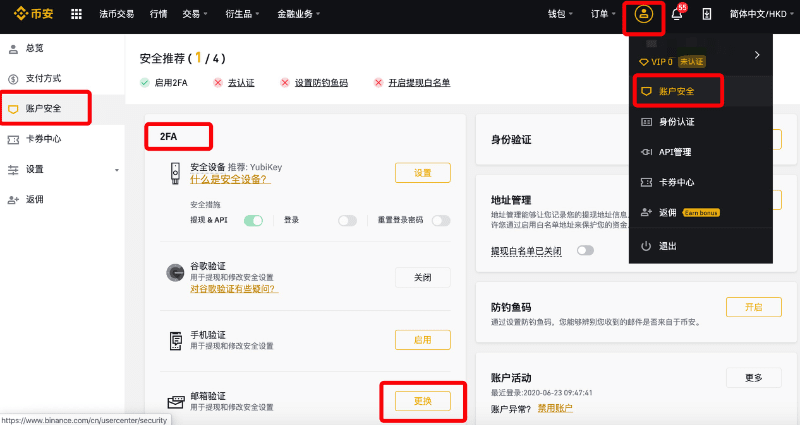This screenshot has height=425, width=800.
Task: Open the 什么是安全设备? link
Action: point(230,179)
